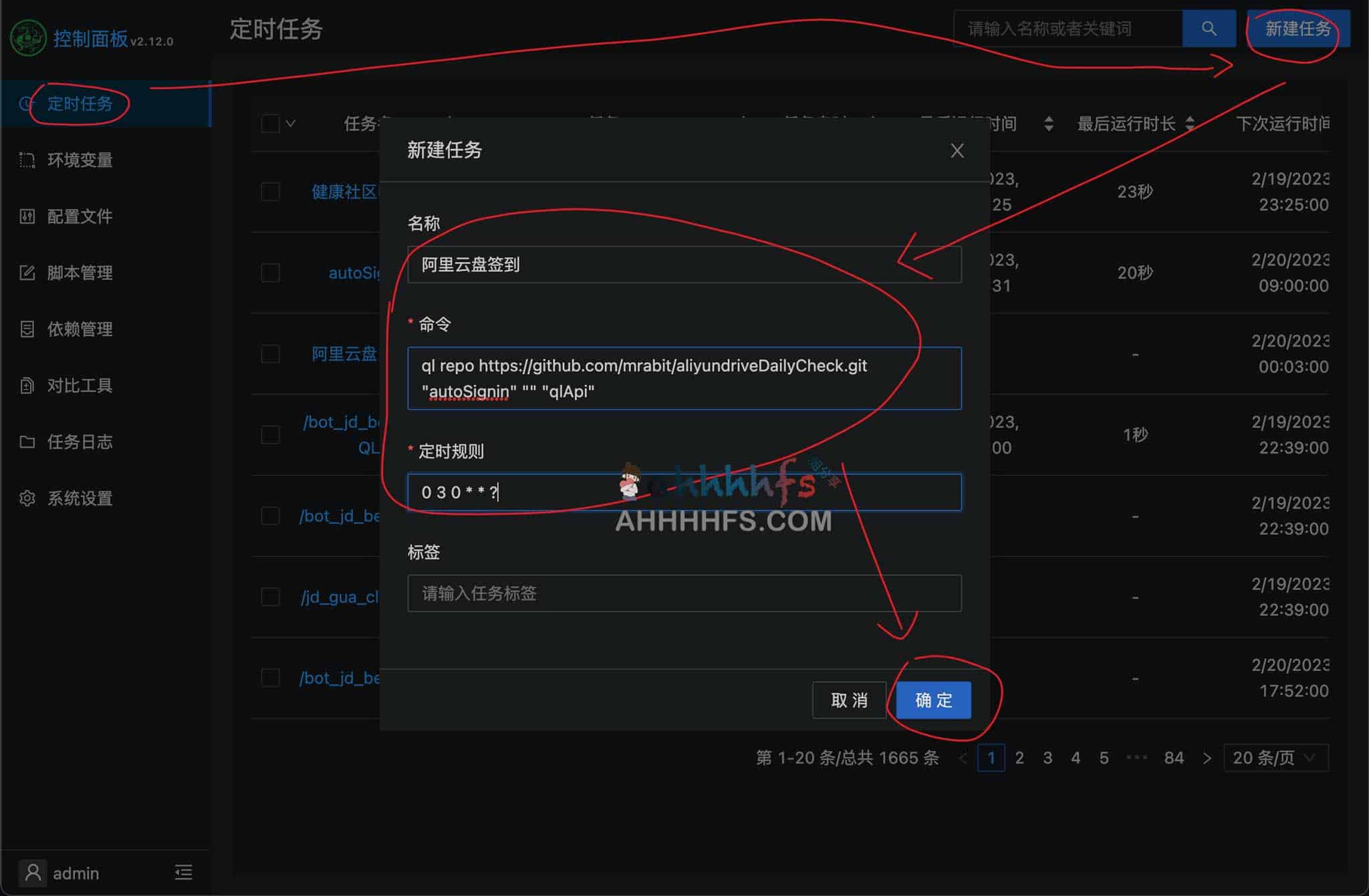The height and width of the screenshot is (896, 1369).
Task: Check the autoSignin task row checkbox
Action: click(270, 273)
